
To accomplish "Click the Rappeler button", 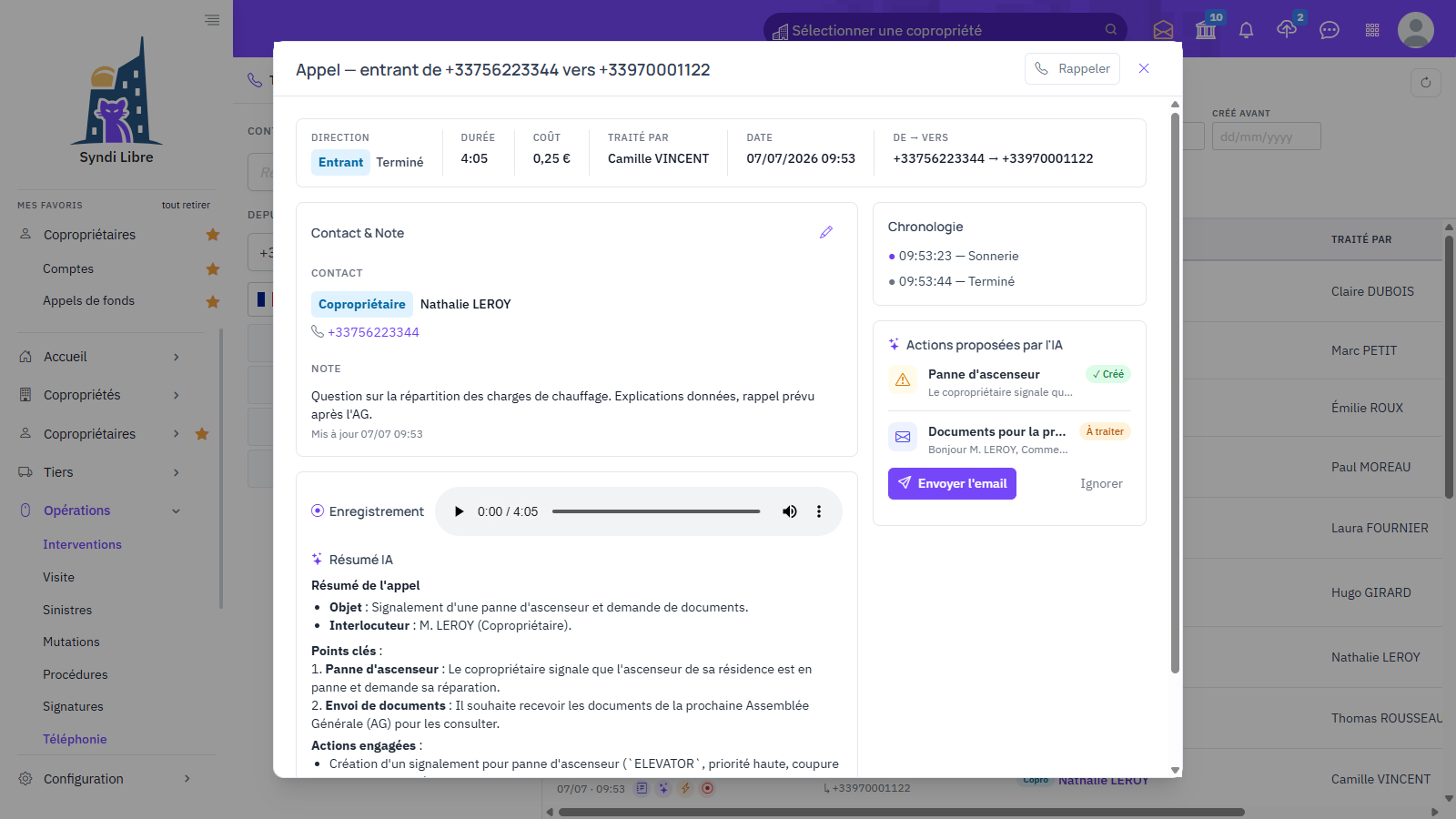I will tap(1072, 68).
